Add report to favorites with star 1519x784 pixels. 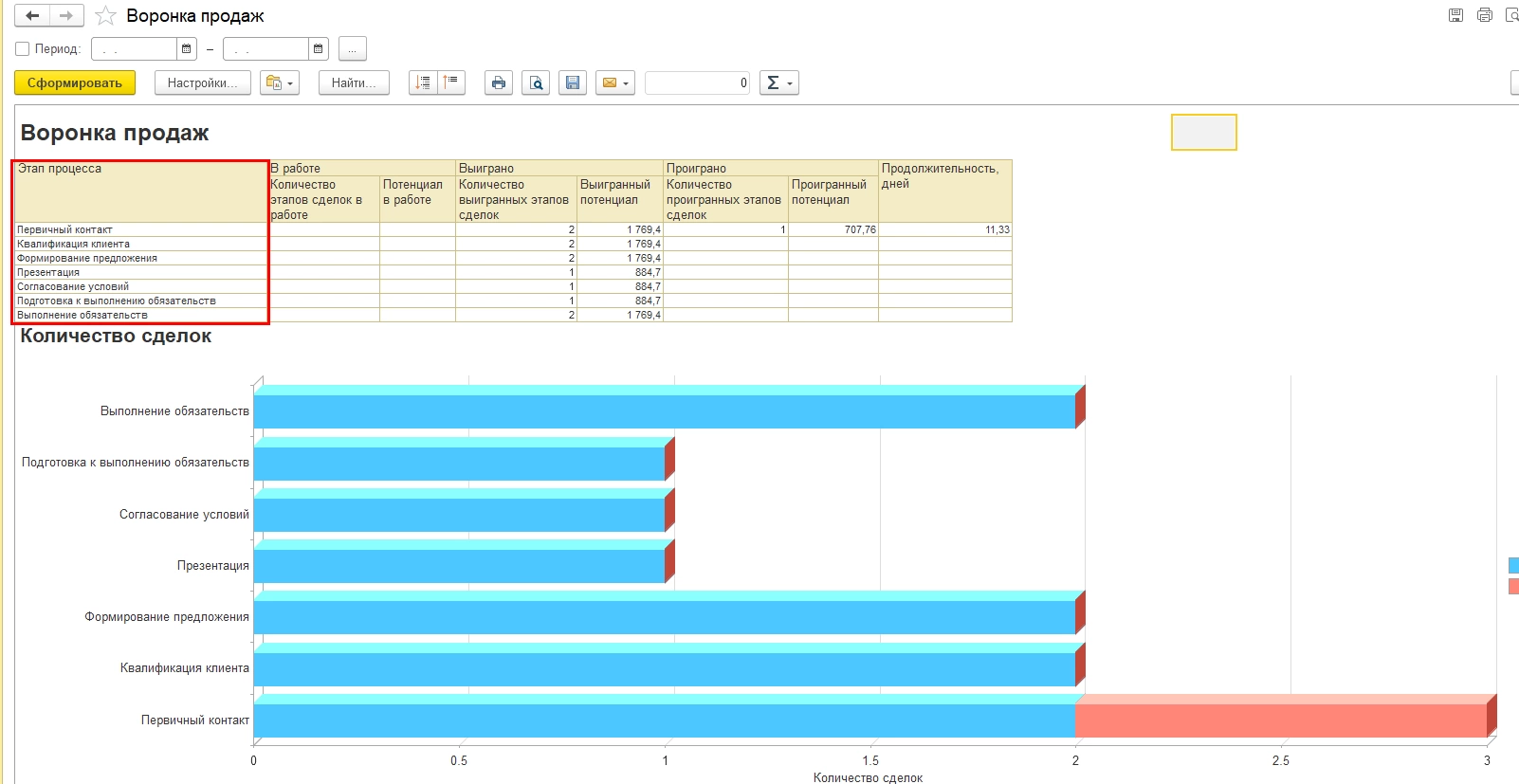[x=106, y=16]
